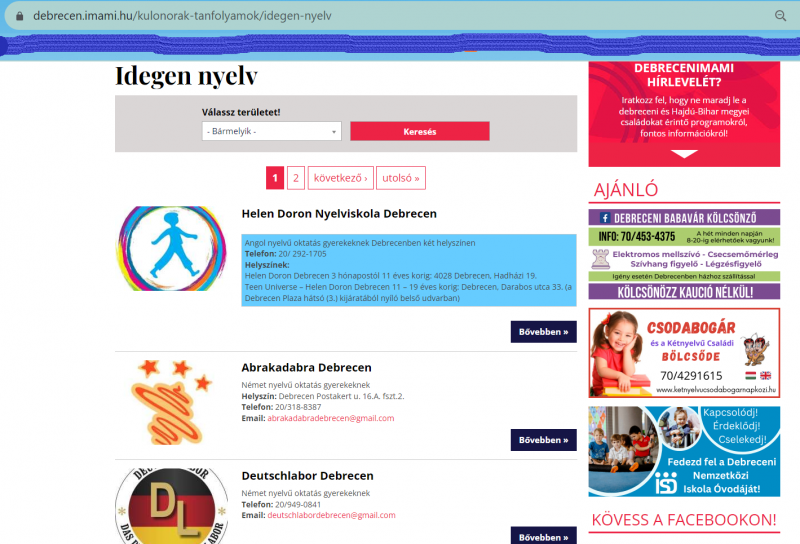Click the Kölcsönözz kaució nélkül banner

pos(684,292)
